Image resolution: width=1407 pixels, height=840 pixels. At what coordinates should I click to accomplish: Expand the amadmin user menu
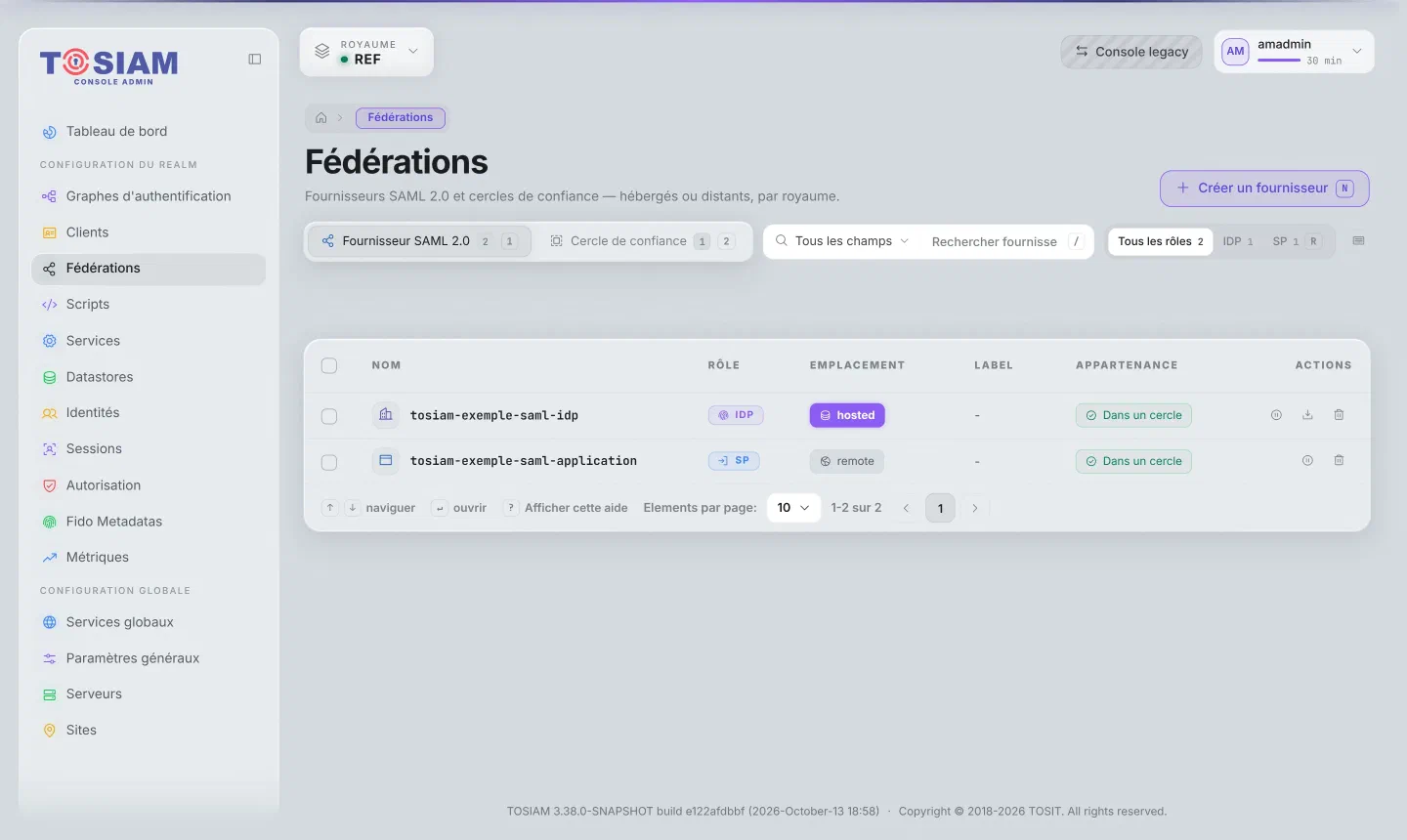pyautogui.click(x=1294, y=52)
